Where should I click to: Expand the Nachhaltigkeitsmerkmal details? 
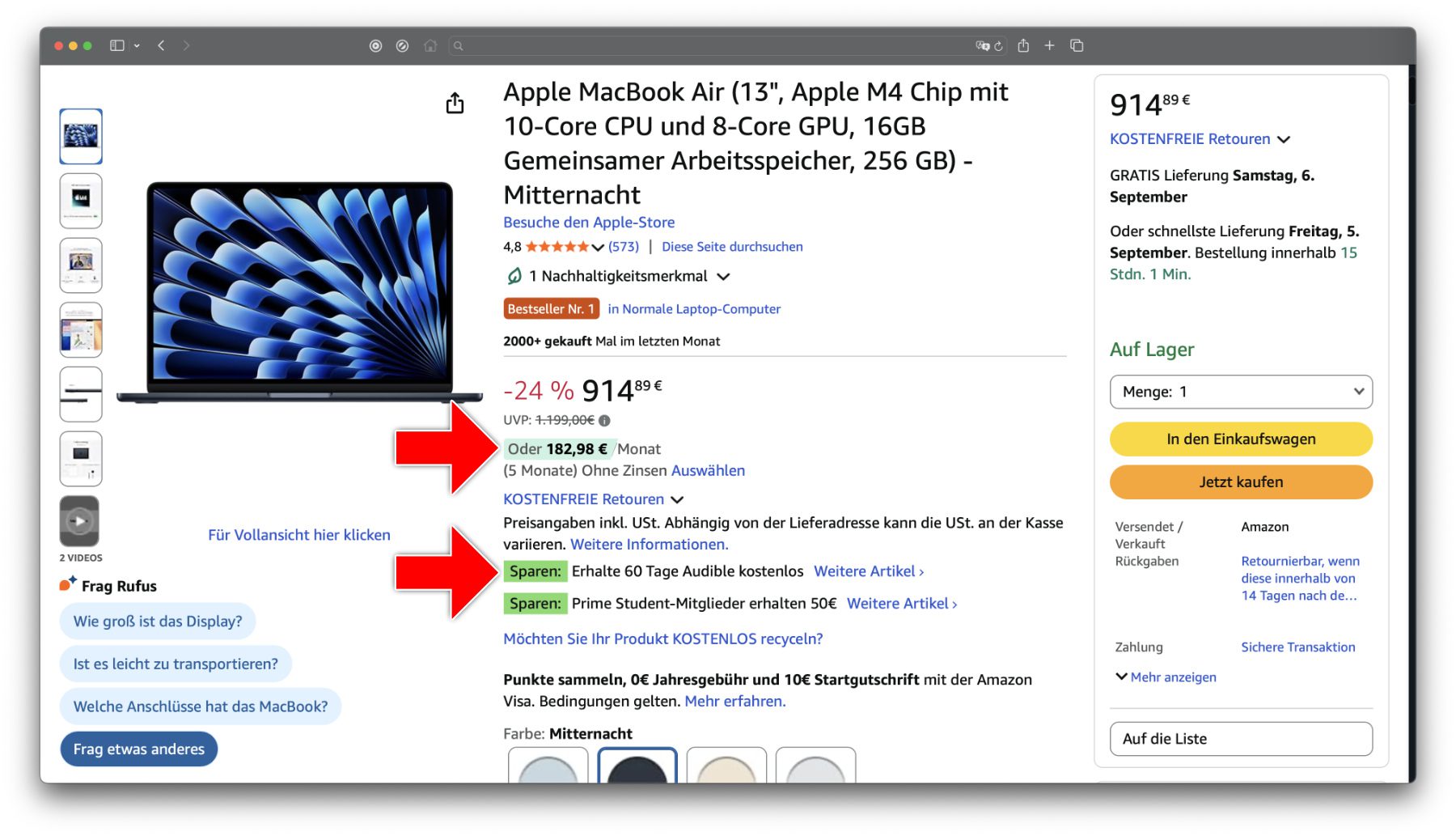point(723,277)
